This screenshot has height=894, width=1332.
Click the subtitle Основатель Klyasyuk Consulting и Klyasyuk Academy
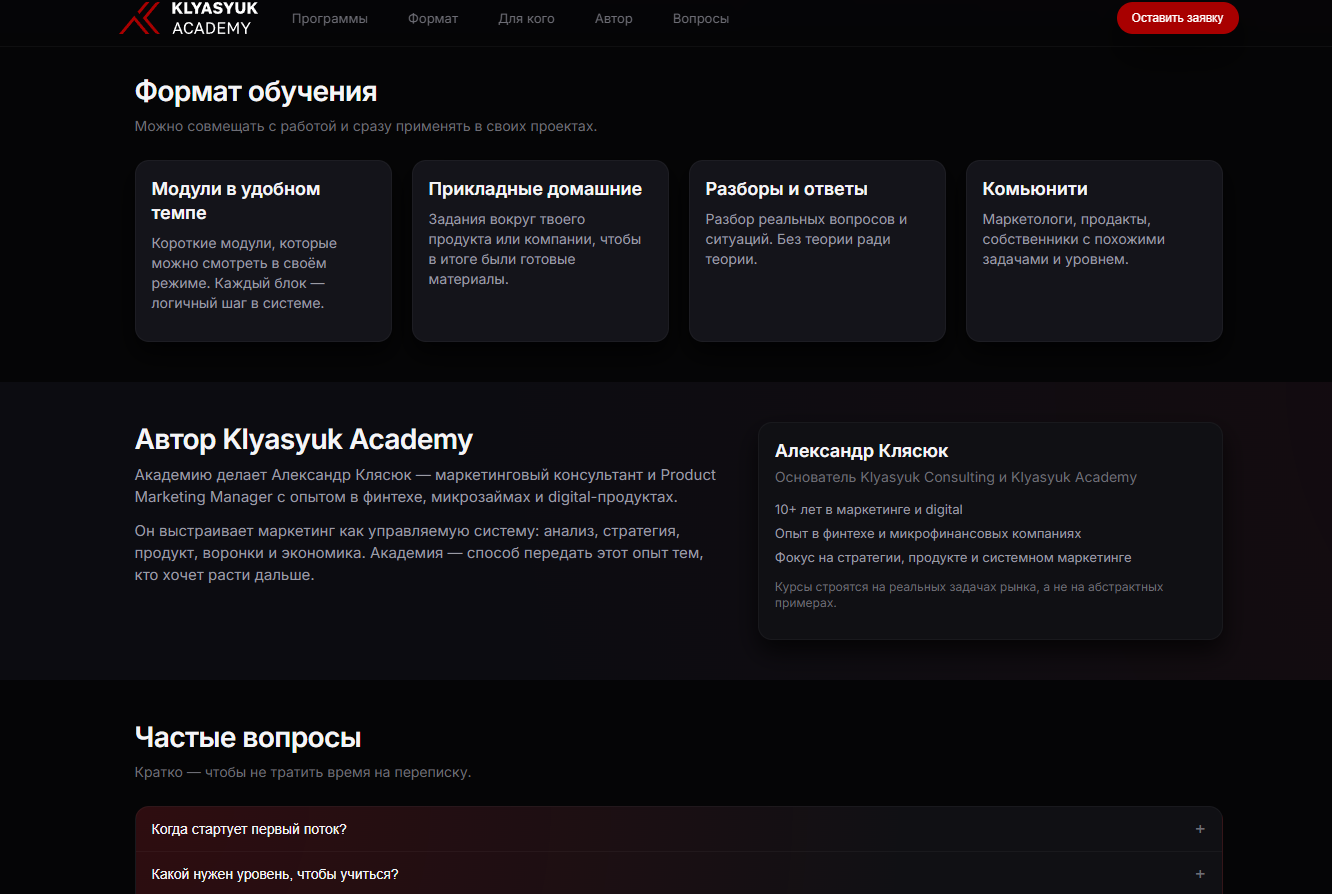click(956, 478)
